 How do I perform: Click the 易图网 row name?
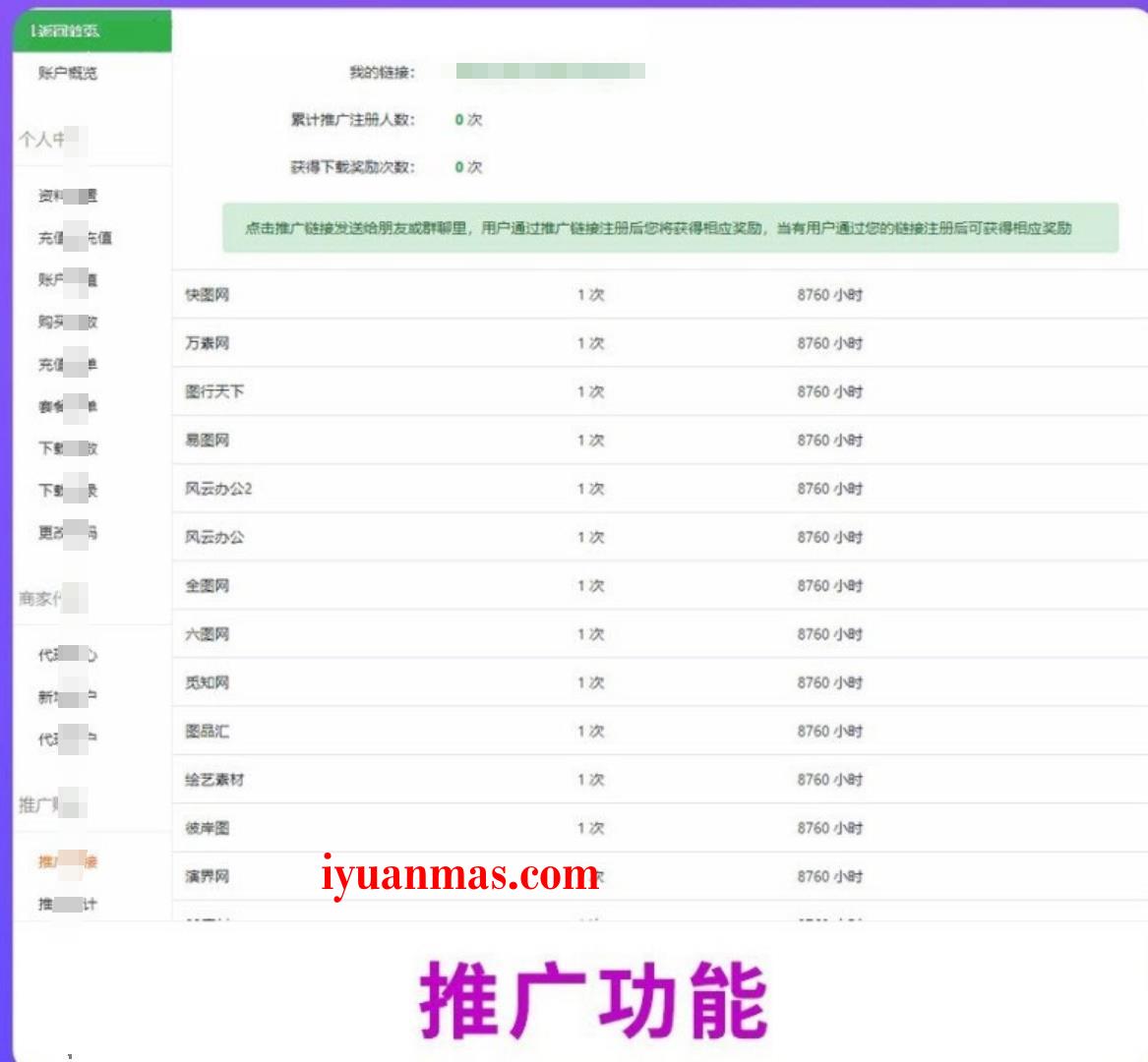(208, 440)
